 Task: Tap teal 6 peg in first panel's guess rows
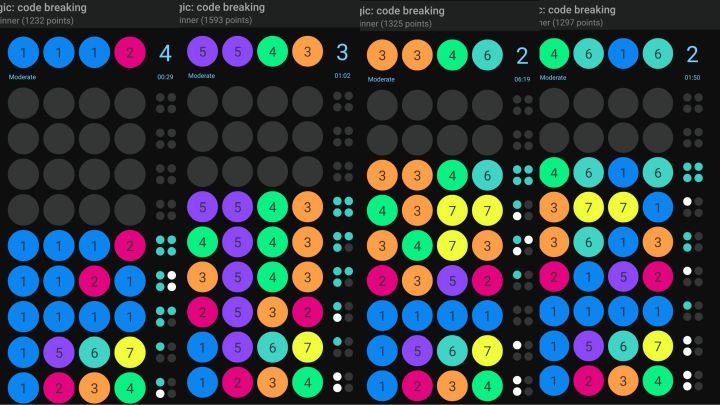(94, 350)
